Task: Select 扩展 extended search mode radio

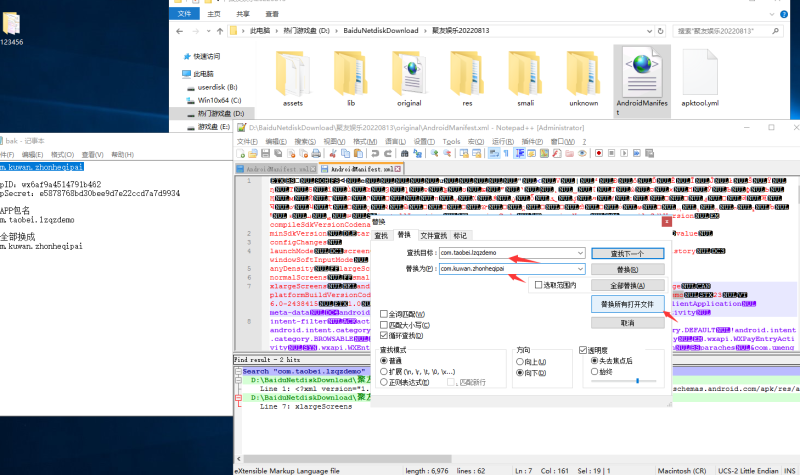Action: [384, 371]
